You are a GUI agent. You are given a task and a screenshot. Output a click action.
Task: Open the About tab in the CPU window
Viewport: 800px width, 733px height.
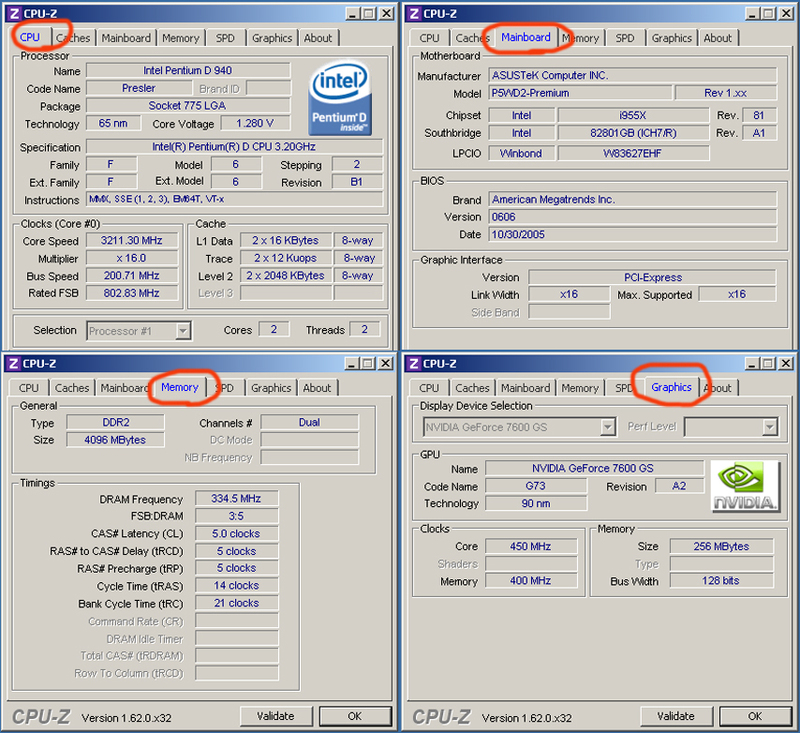[x=318, y=38]
